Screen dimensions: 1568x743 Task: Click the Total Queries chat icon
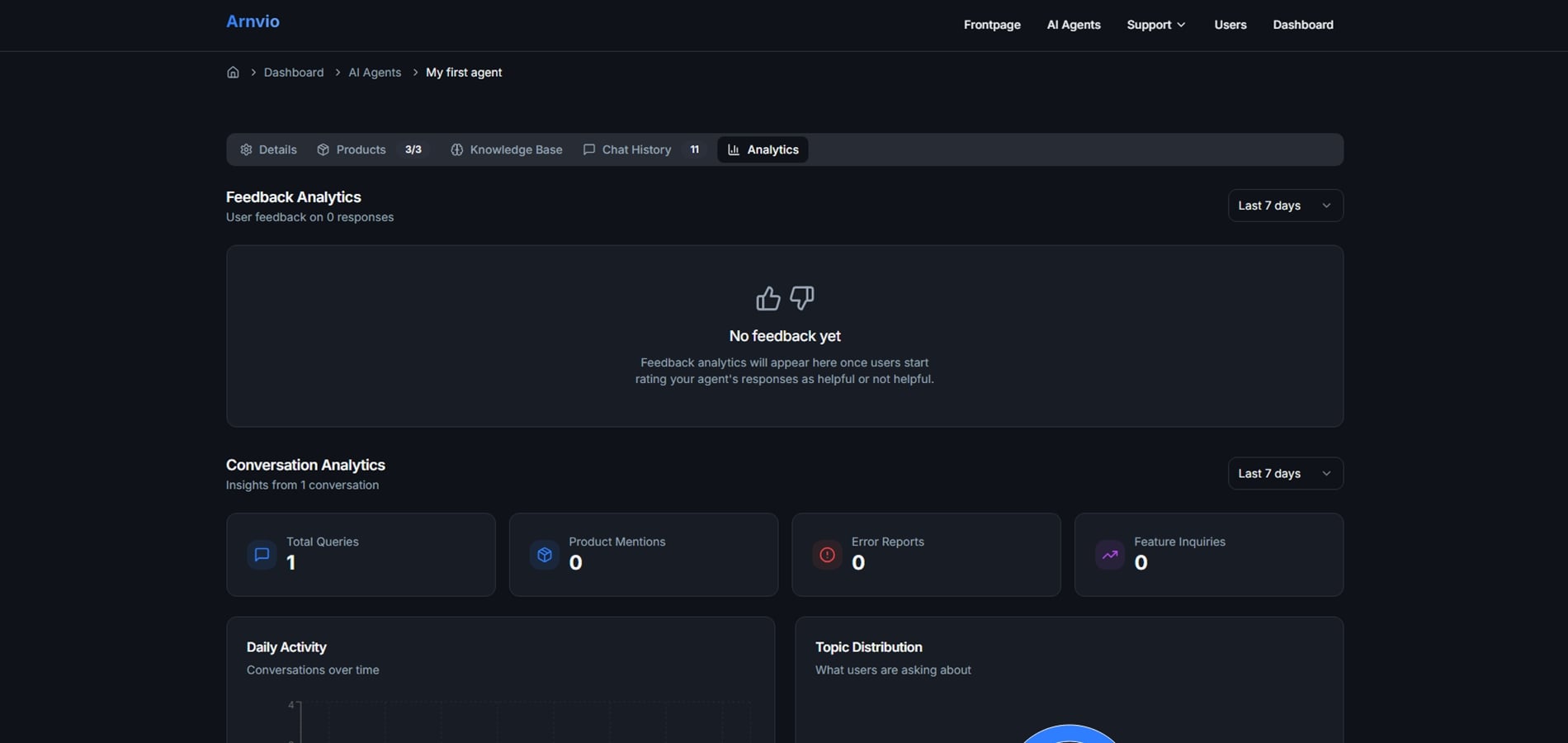pos(262,555)
